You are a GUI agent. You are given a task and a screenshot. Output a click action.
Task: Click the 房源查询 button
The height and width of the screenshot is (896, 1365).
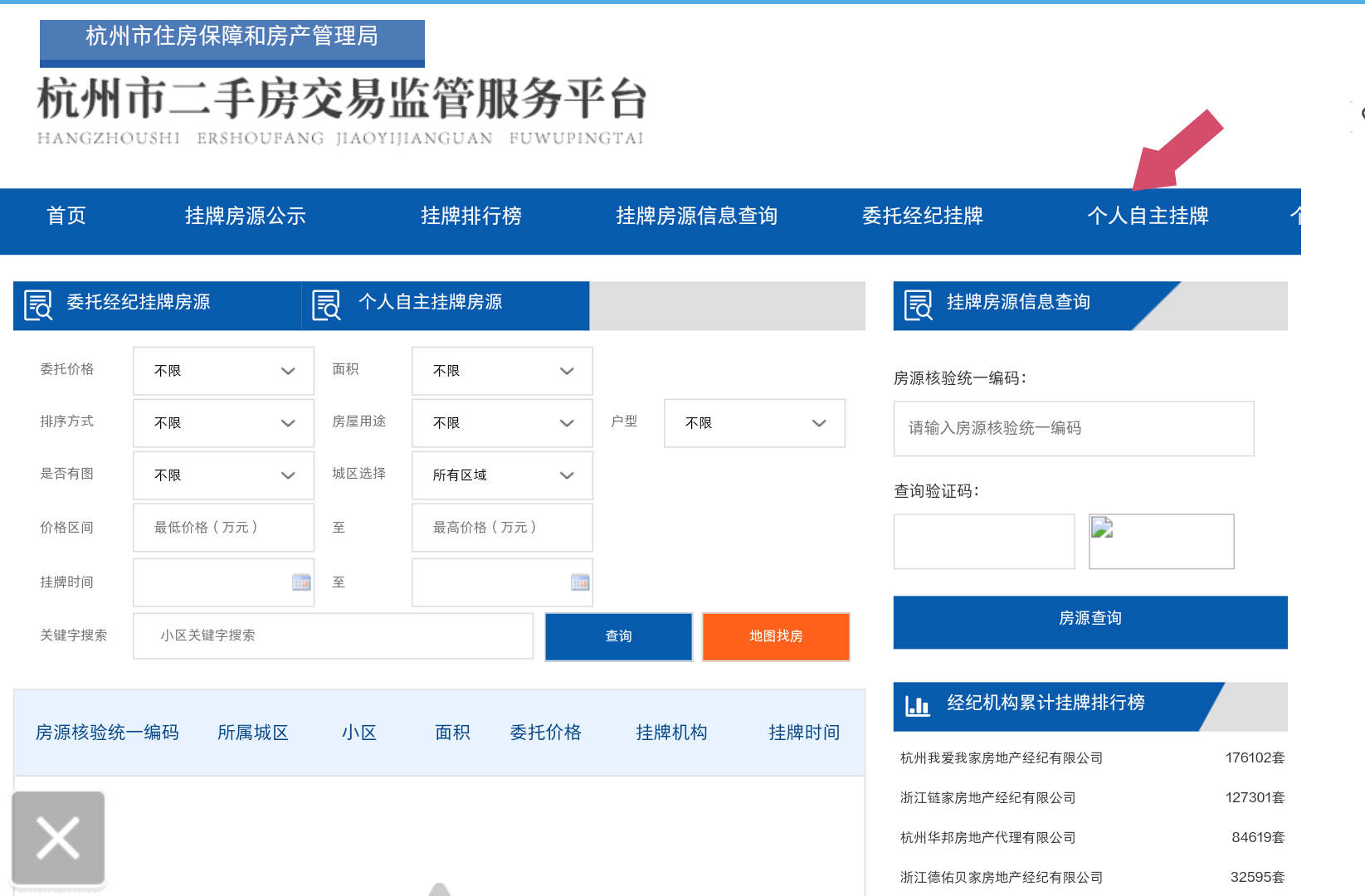point(1089,617)
